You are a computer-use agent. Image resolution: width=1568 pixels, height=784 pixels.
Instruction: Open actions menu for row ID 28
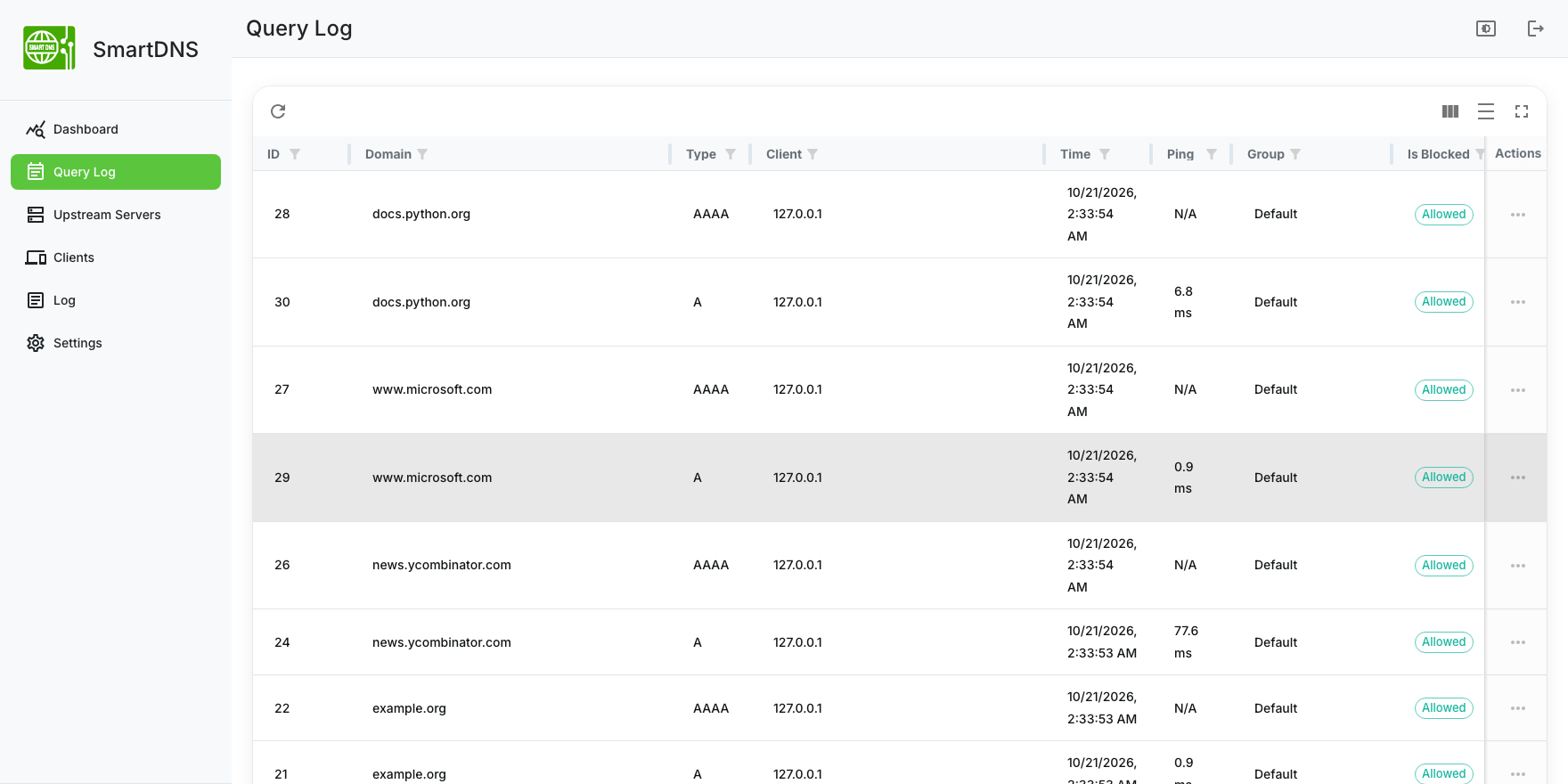pos(1518,215)
